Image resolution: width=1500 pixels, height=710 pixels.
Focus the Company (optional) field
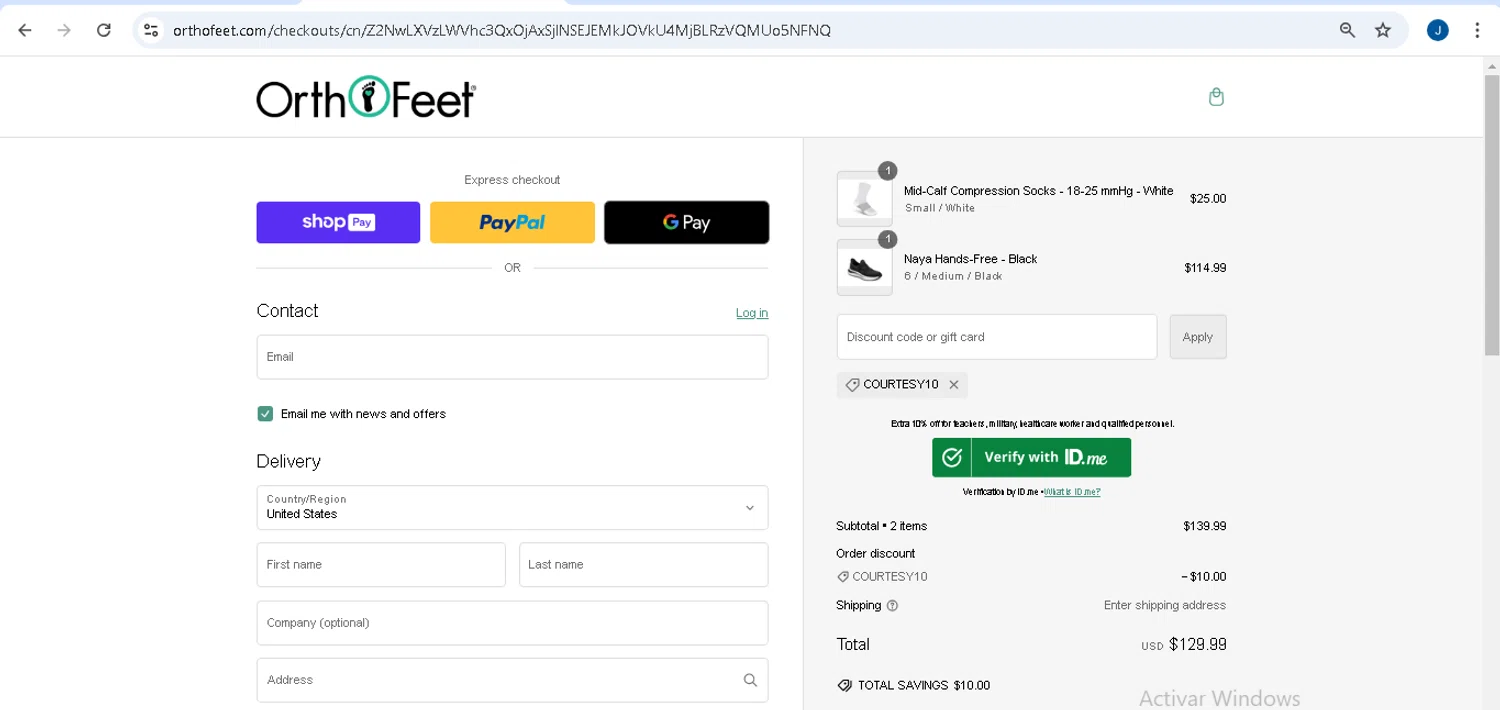point(512,623)
